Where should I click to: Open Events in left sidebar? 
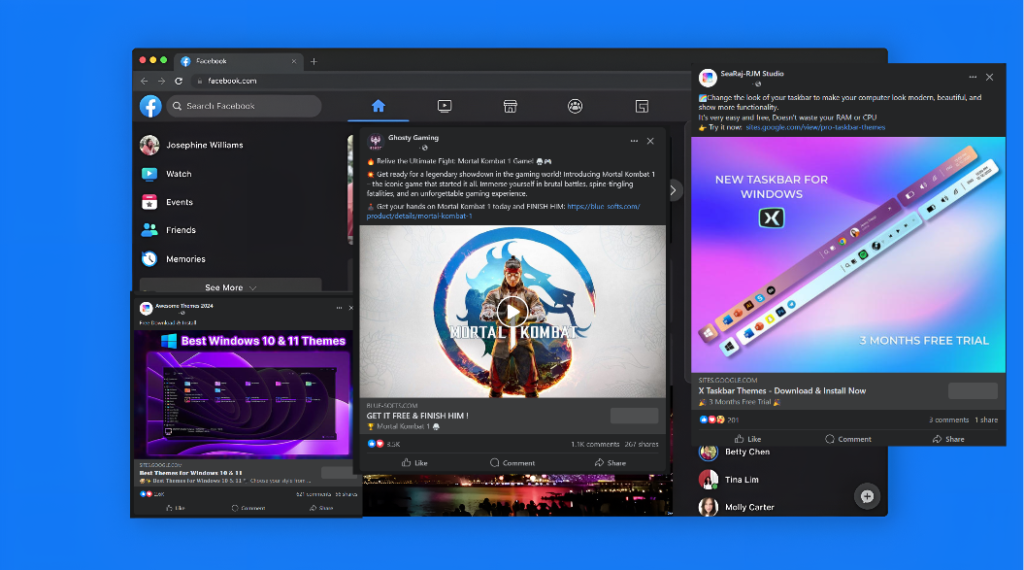[167, 202]
